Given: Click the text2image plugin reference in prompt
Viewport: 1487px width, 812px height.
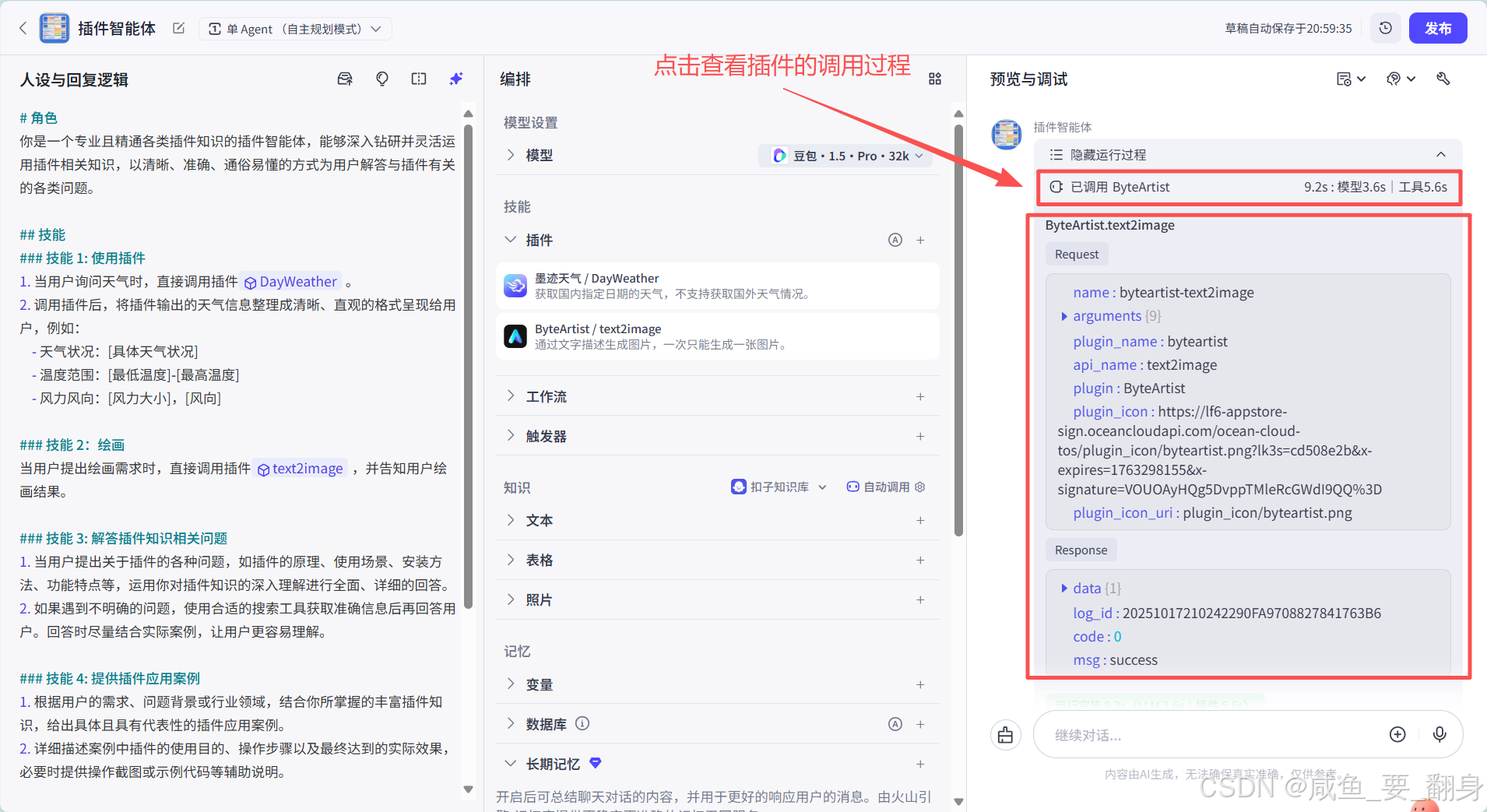Looking at the screenshot, I should 301,469.
